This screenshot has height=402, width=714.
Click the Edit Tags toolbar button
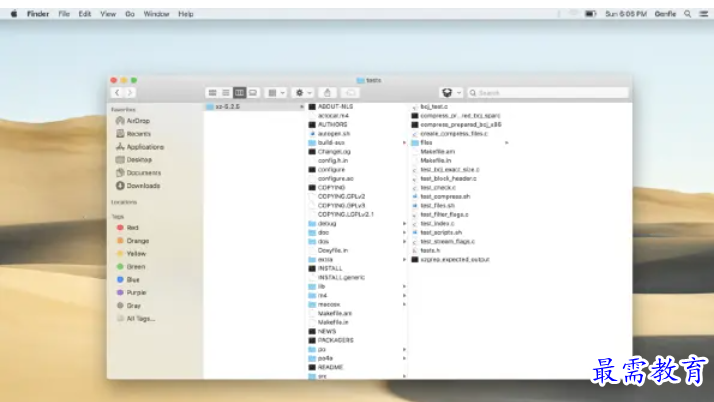[350, 93]
